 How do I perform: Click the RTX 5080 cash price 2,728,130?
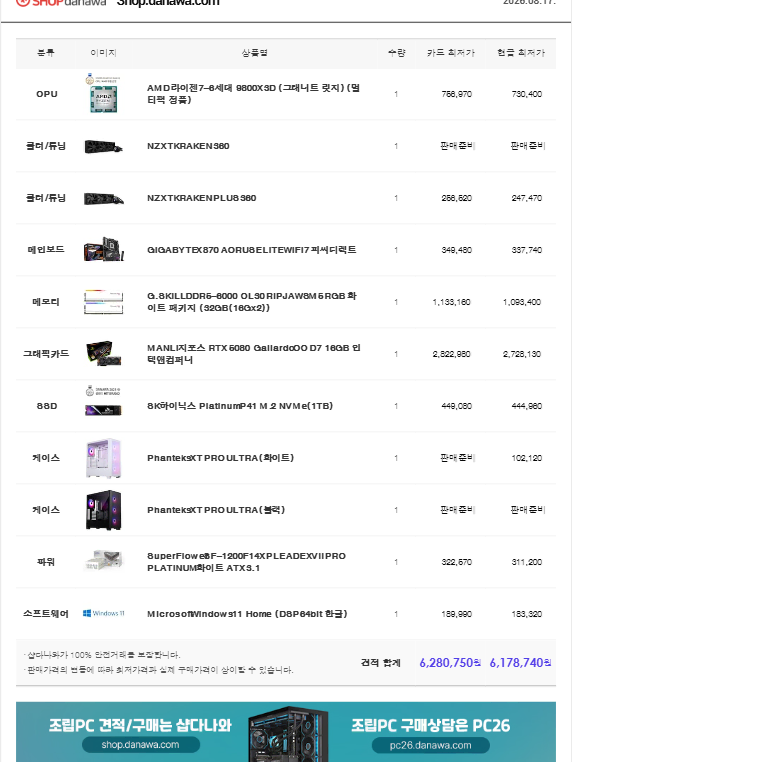pyautogui.click(x=522, y=354)
